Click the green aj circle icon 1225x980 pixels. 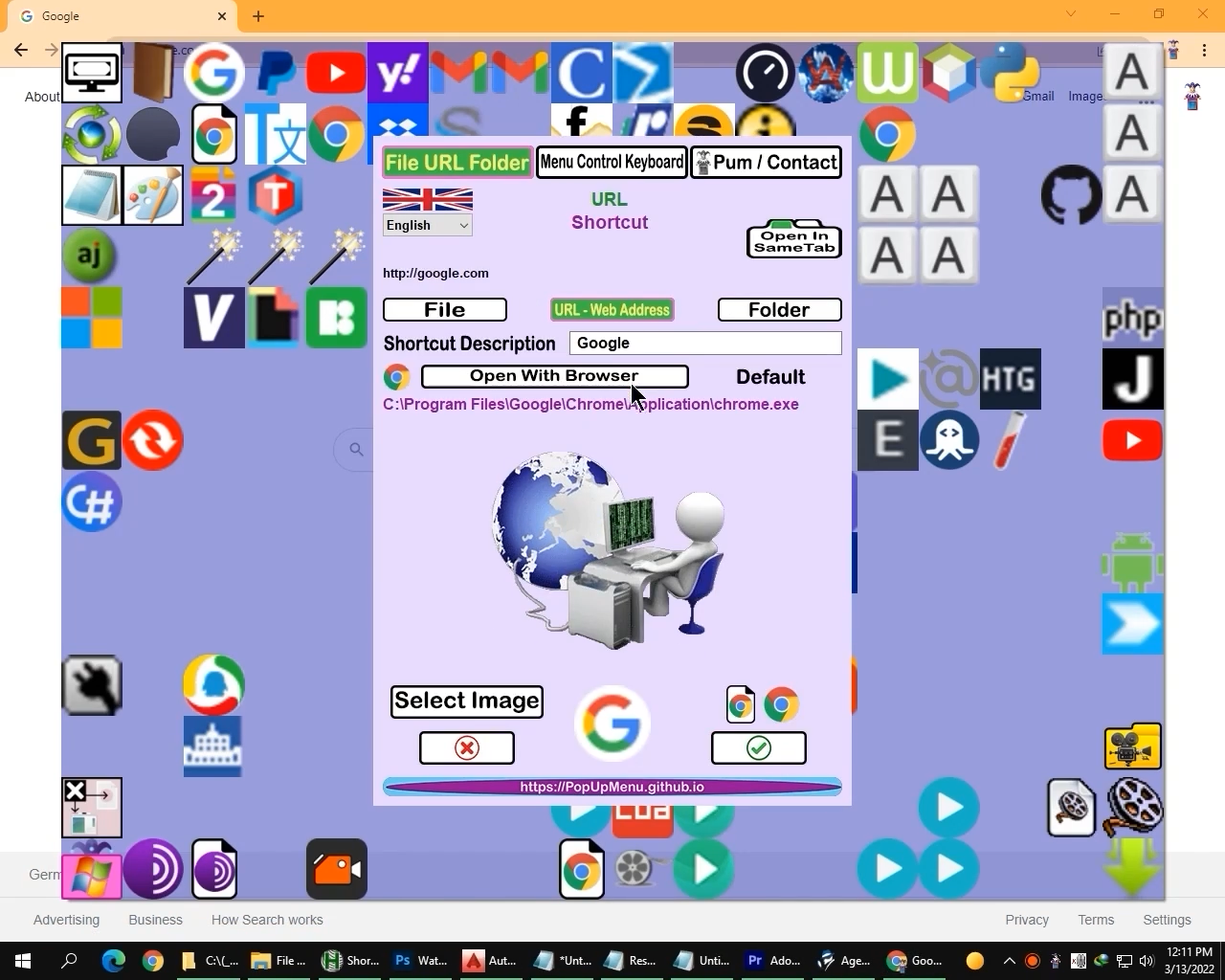92,256
